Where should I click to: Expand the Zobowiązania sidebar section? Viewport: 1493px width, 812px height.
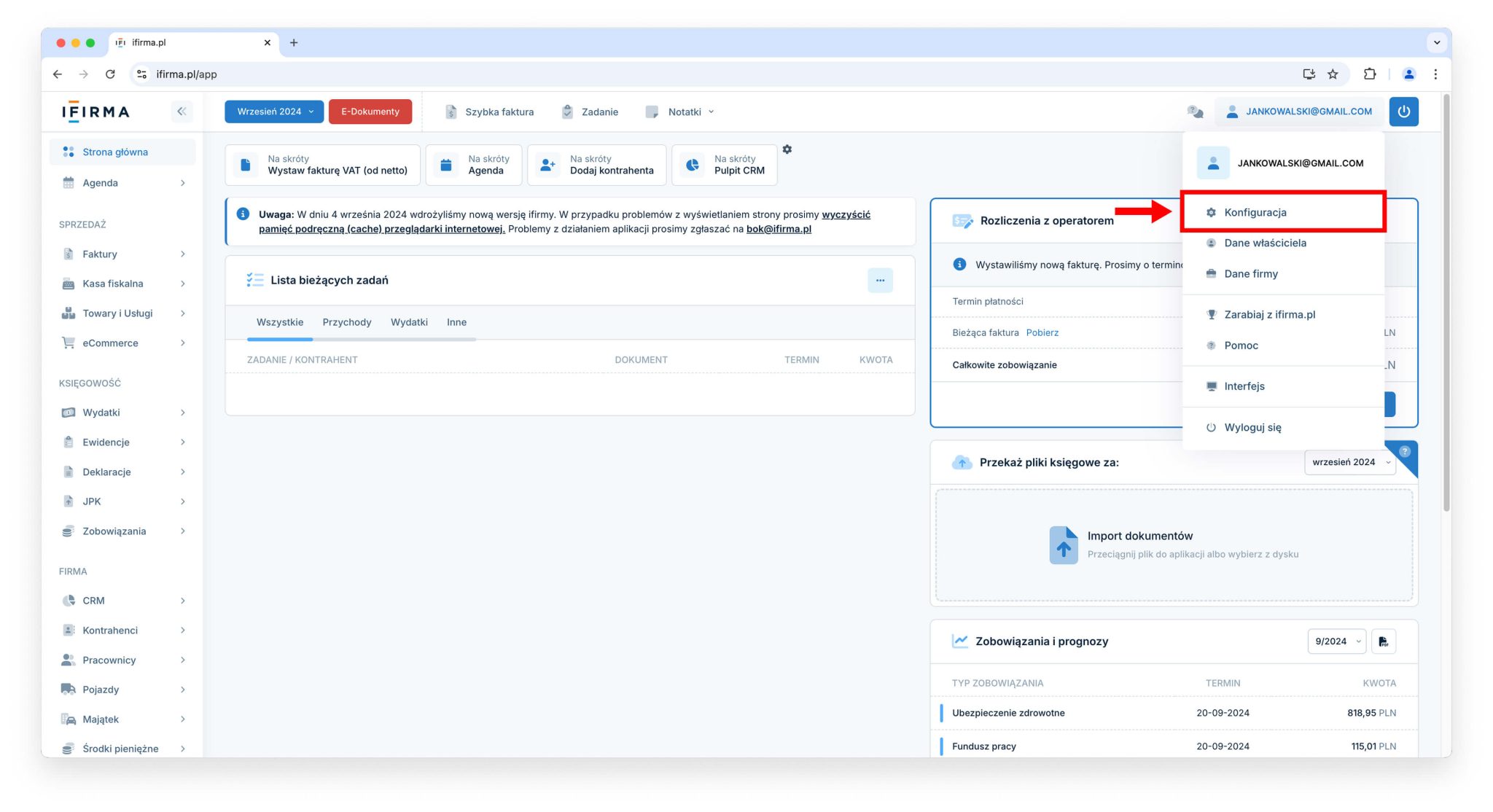[x=123, y=531]
